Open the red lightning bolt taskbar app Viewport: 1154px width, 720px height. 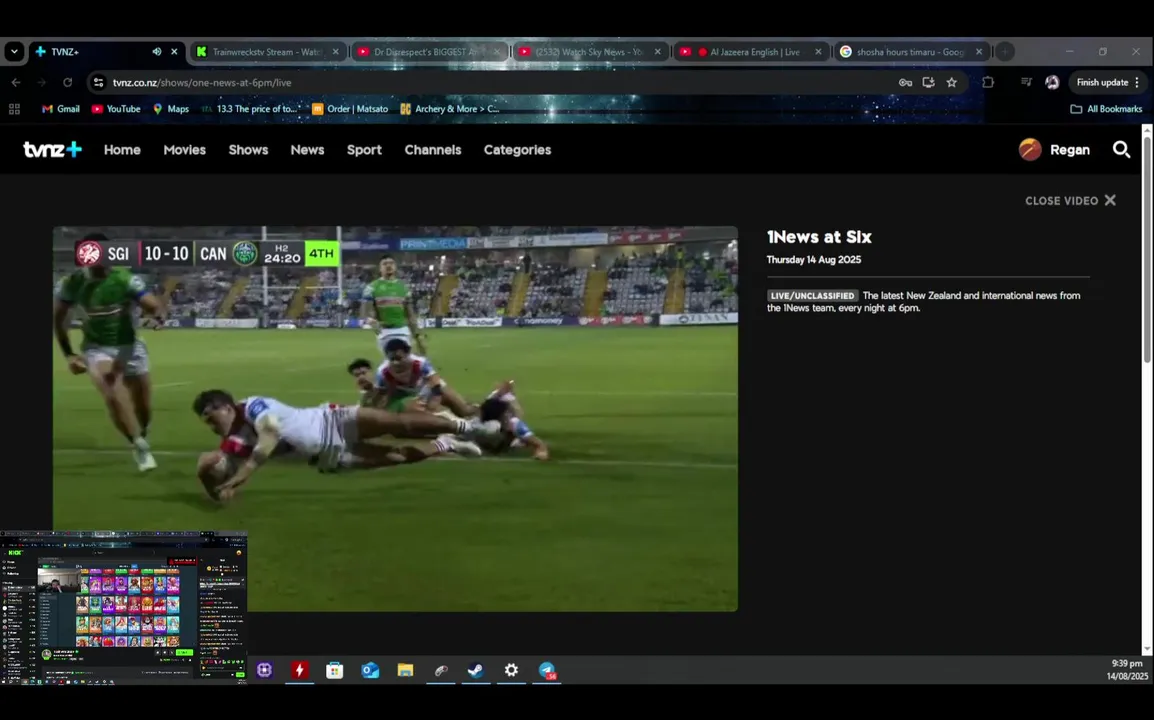300,670
